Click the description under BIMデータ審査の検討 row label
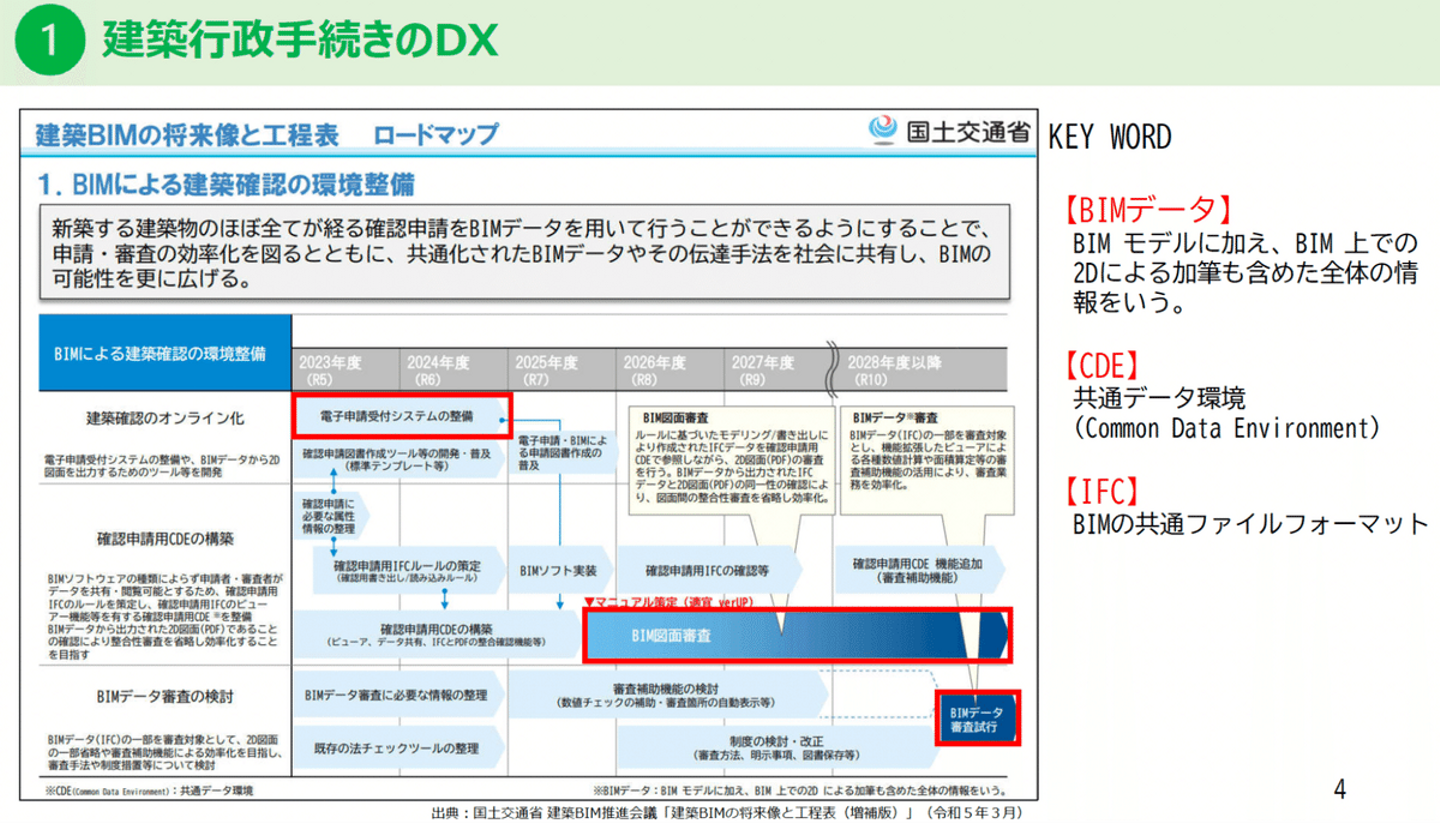This screenshot has width=1440, height=823. 163,750
